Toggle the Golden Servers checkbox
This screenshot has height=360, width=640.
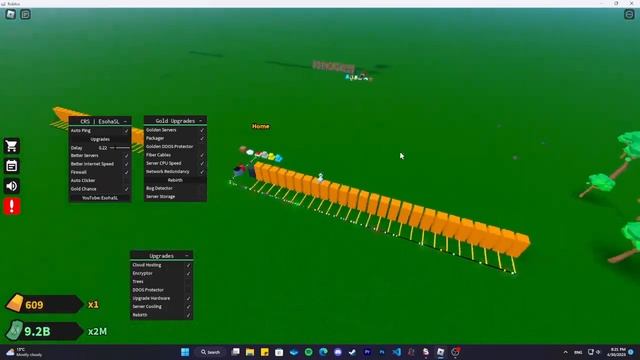coord(202,130)
